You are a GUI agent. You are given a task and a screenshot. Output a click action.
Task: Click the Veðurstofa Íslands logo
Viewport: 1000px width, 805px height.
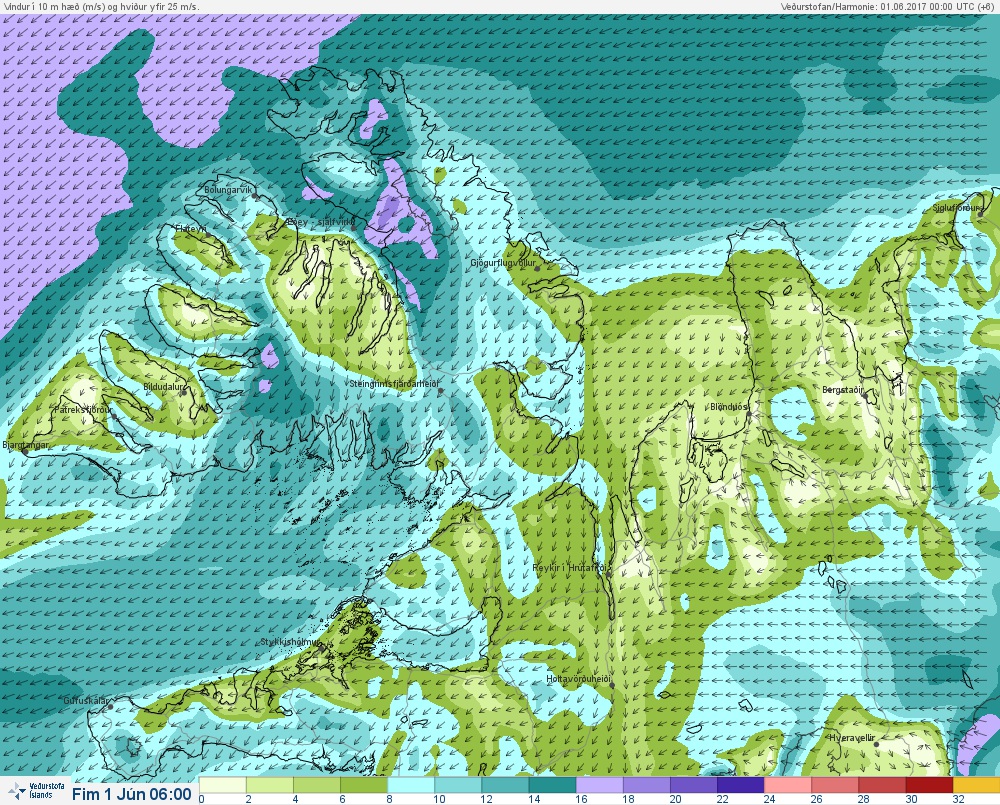(37, 791)
